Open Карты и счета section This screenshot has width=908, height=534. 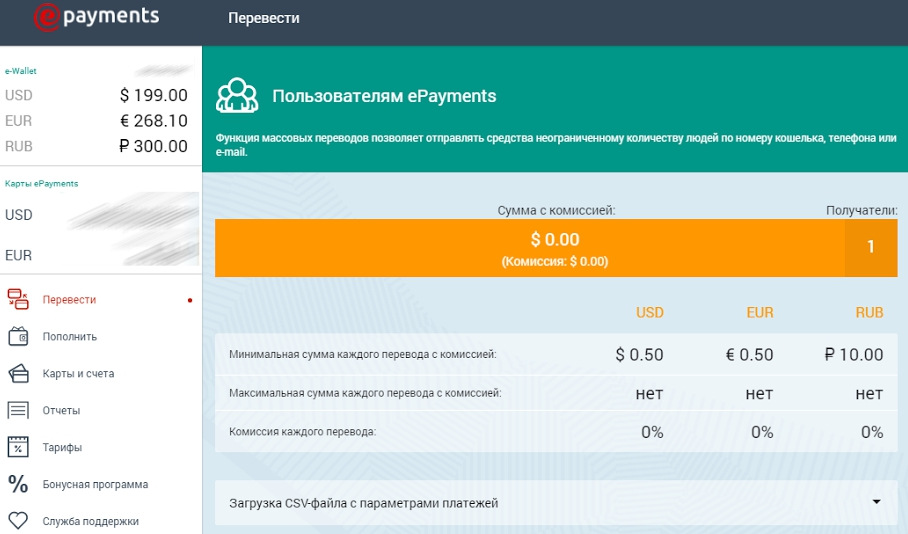click(x=78, y=374)
